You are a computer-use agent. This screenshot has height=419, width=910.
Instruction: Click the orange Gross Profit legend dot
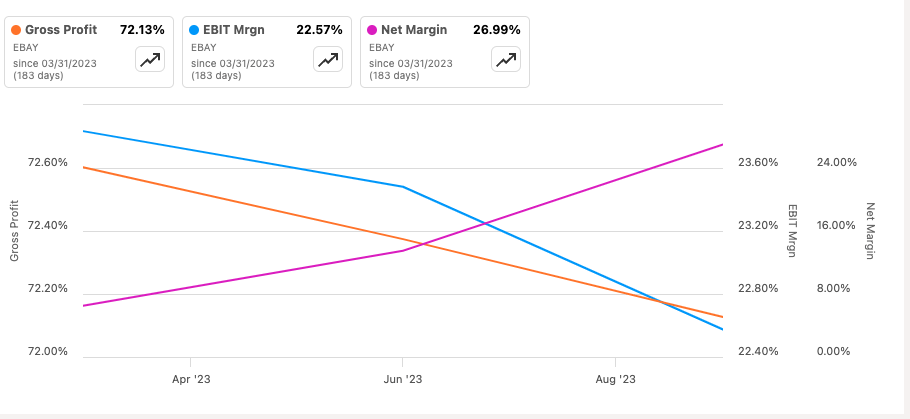tap(16, 30)
